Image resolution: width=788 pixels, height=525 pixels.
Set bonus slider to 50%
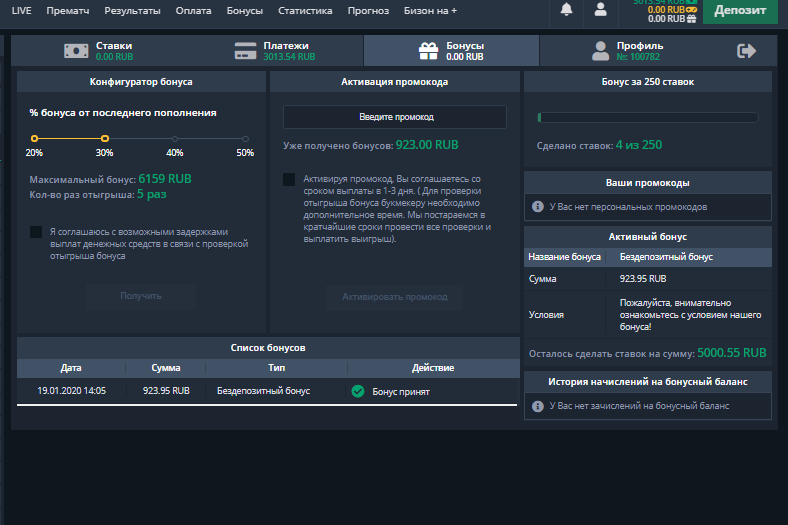[246, 139]
